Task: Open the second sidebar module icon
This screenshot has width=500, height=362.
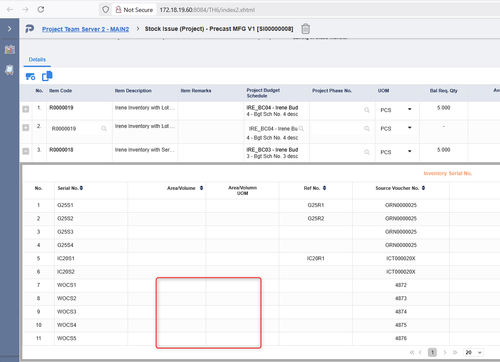Action: click(x=10, y=70)
